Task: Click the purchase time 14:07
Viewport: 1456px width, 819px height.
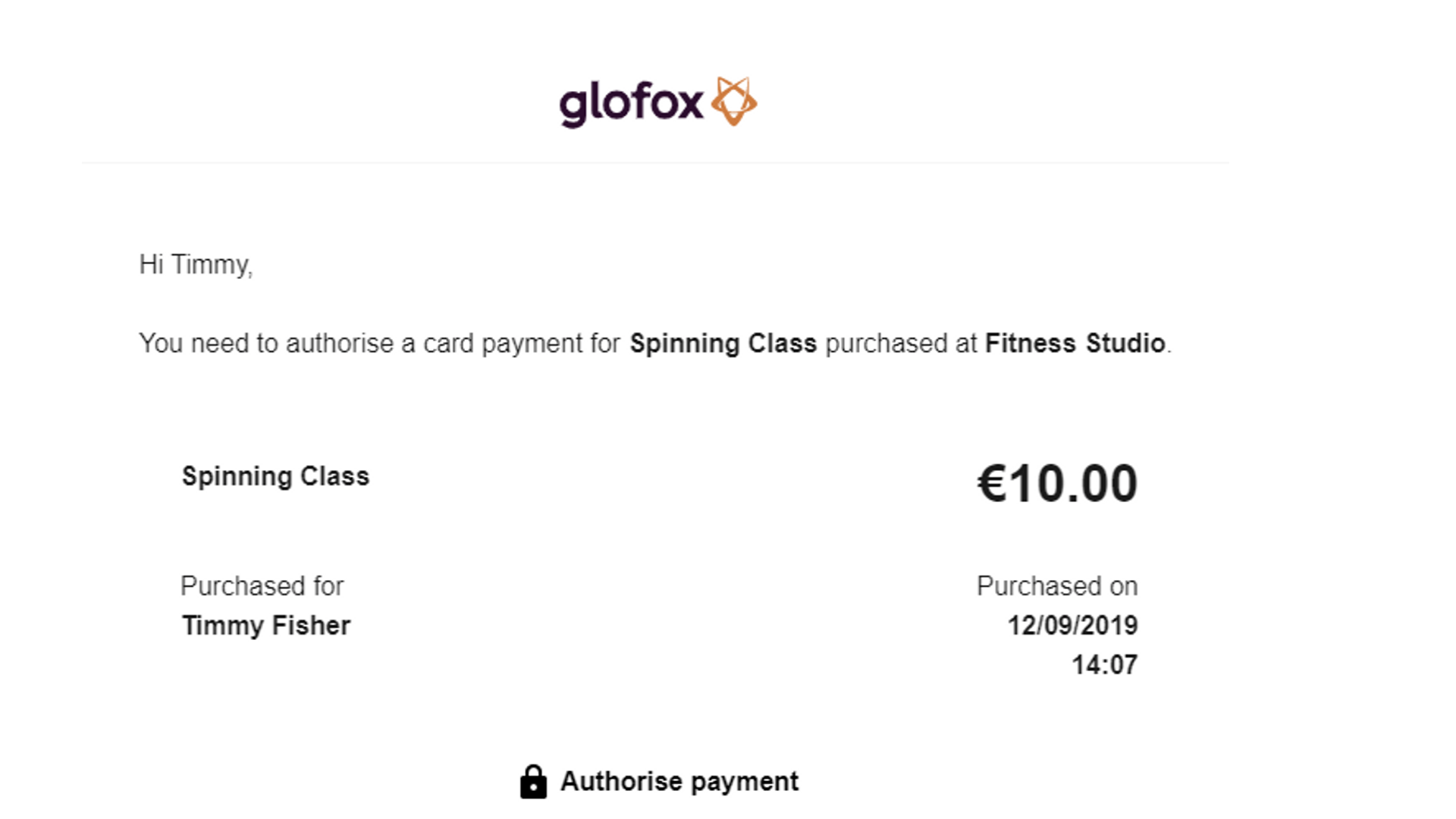Action: 1104,665
